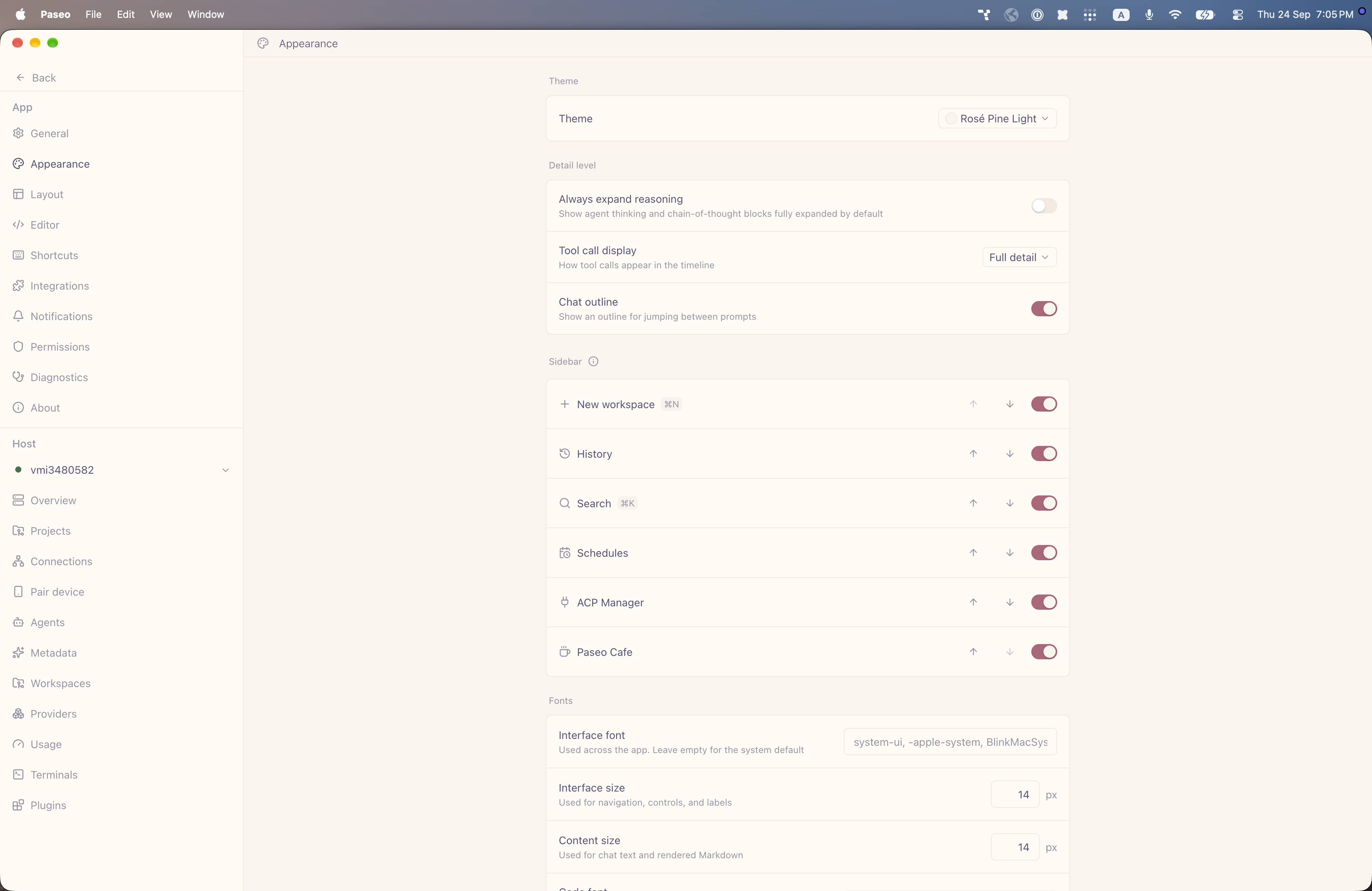The height and width of the screenshot is (891, 1372).
Task: Move Search down in sidebar order
Action: point(1010,503)
